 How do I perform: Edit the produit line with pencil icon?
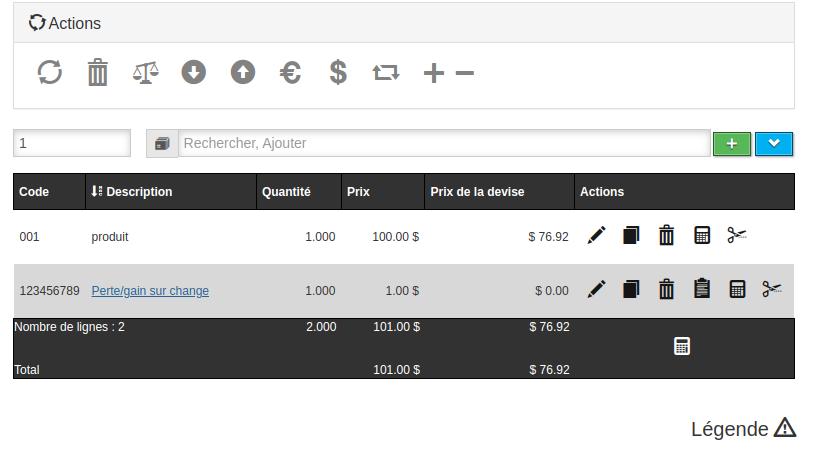pos(597,236)
